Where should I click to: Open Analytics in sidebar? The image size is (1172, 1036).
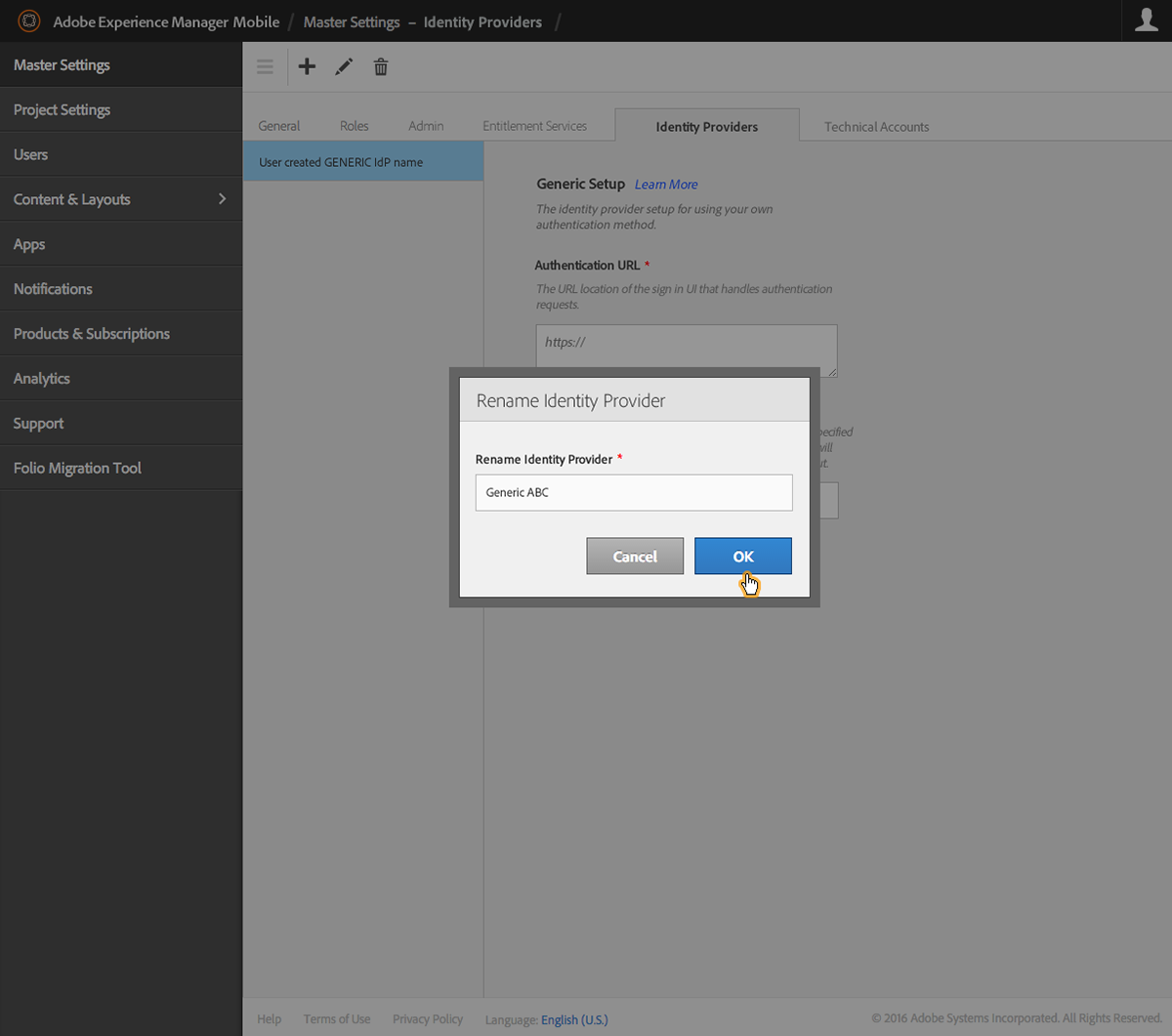tap(121, 379)
